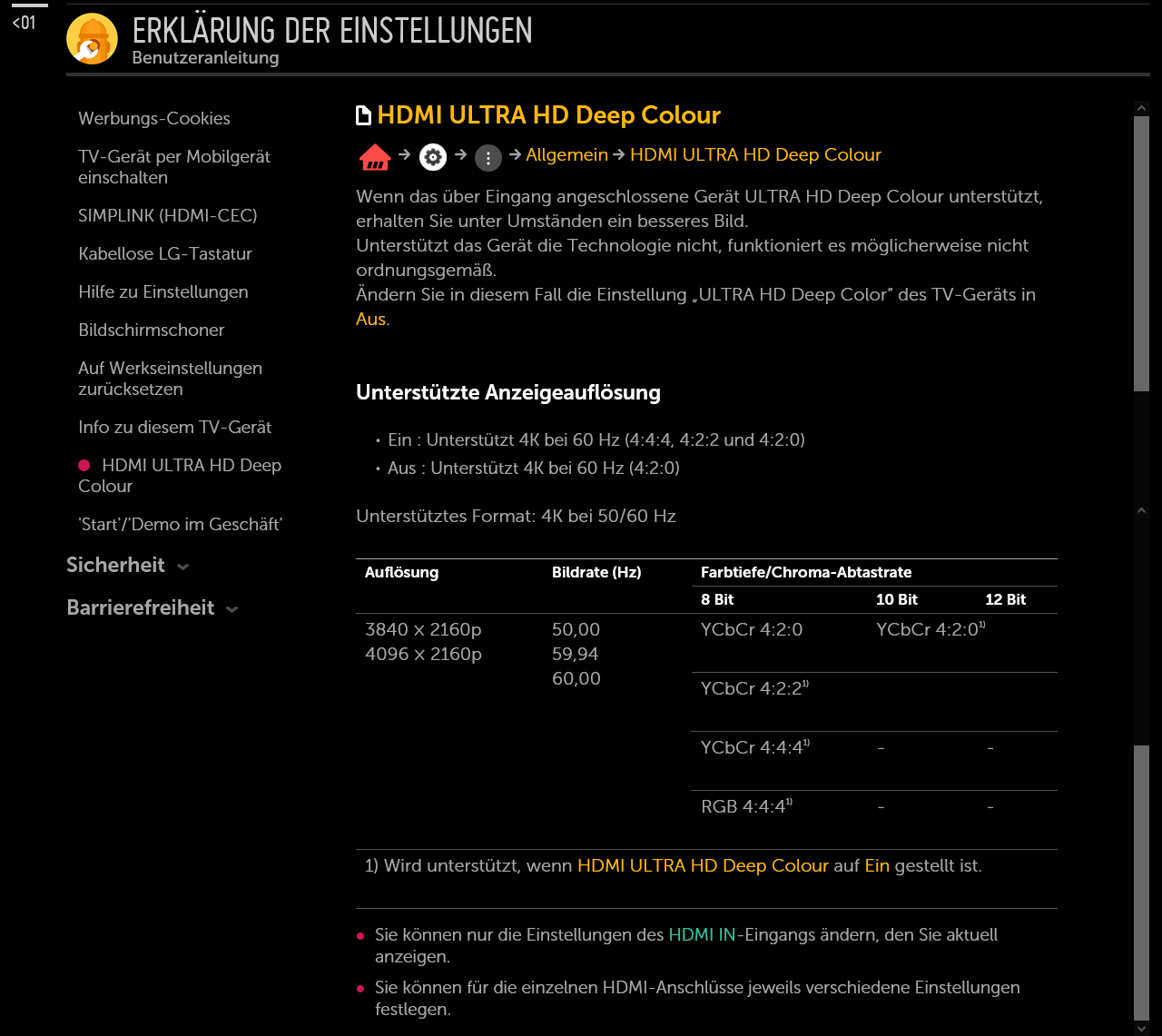Open TV-Gerät per Mobilgerät einschalten topic
The image size is (1162, 1036).
174,167
